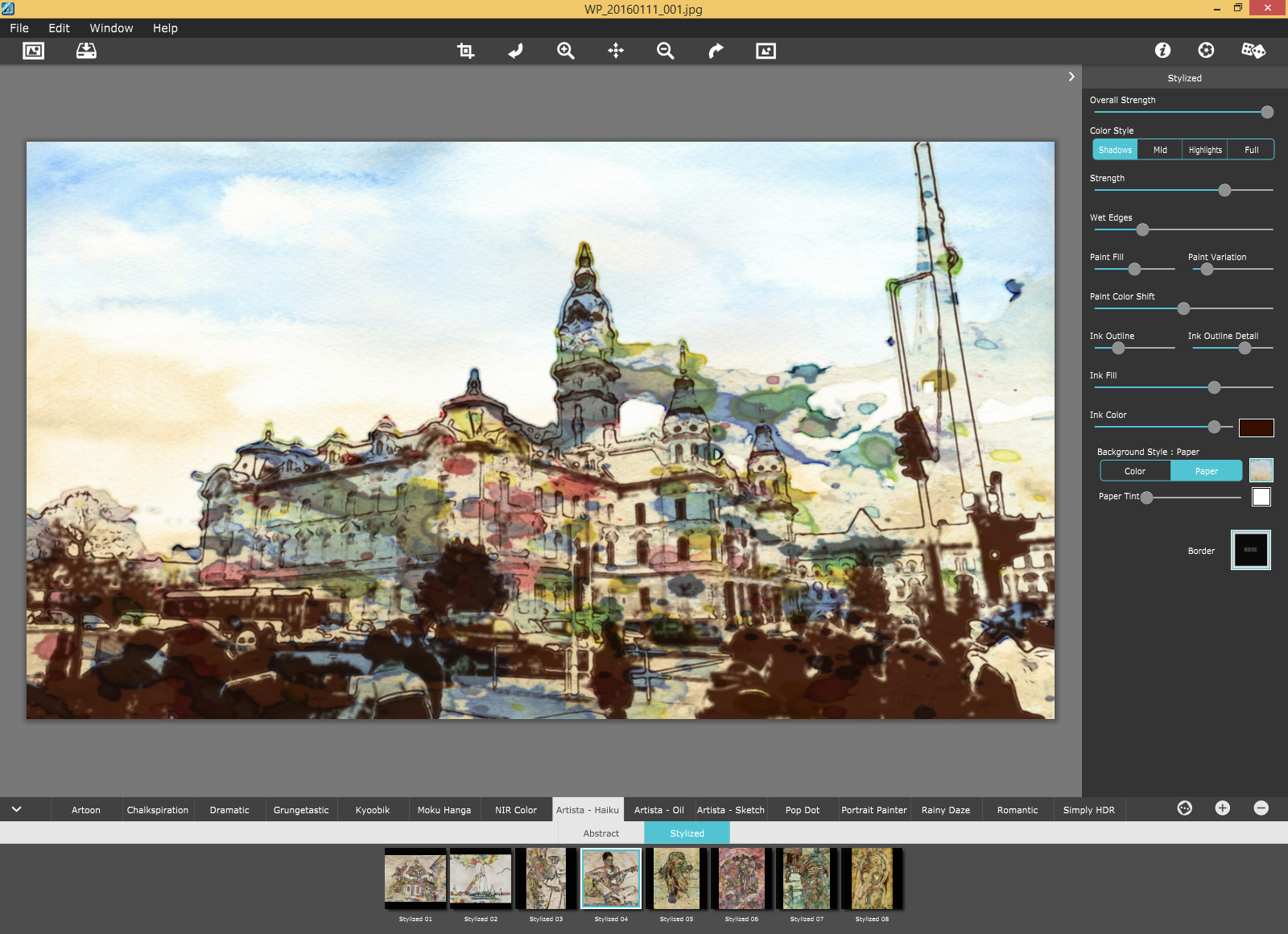Viewport: 1288px width, 934px height.
Task: Select Highlights color style
Action: [1205, 150]
